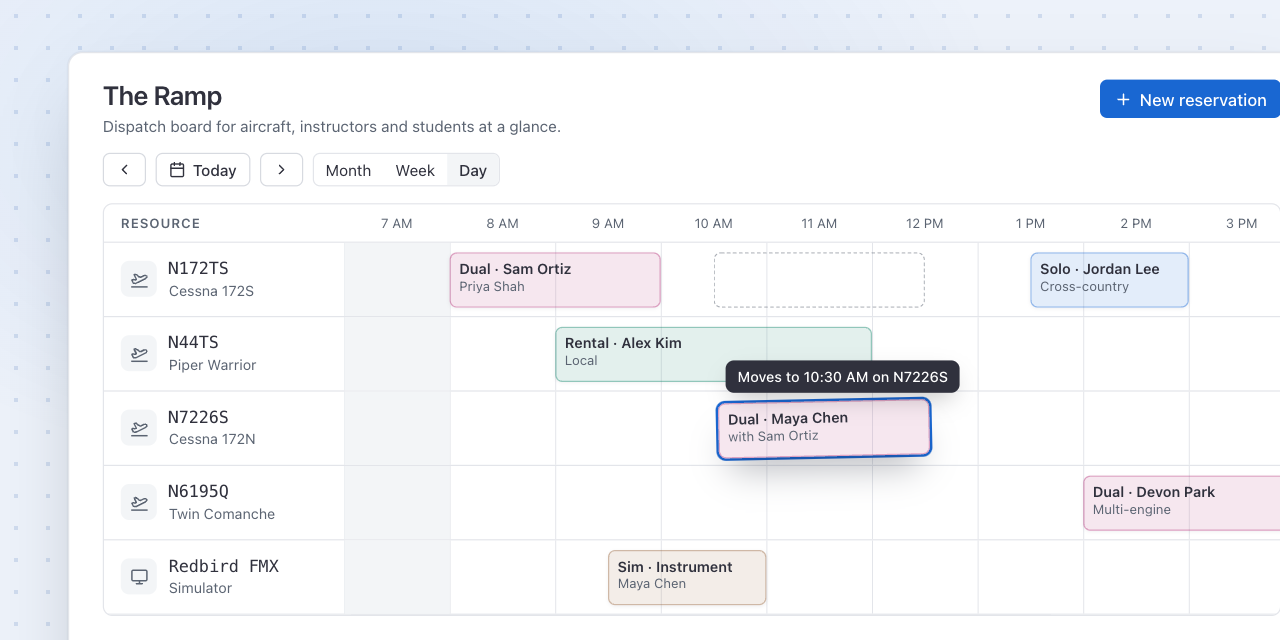Viewport: 1280px width, 640px height.
Task: Click the 9 AM time header
Action: [x=608, y=224]
